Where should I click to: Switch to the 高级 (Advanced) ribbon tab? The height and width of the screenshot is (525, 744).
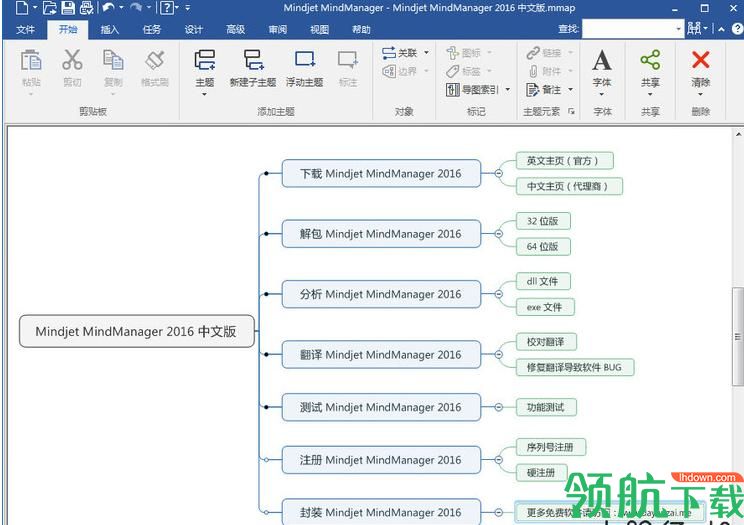[235, 29]
